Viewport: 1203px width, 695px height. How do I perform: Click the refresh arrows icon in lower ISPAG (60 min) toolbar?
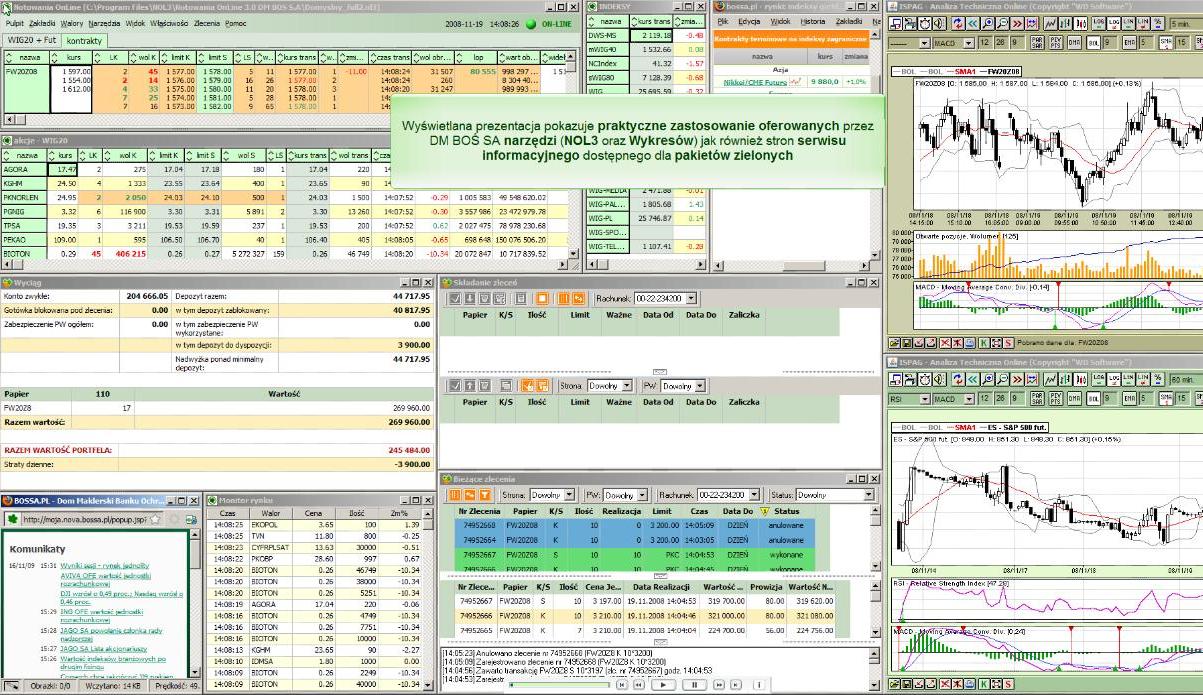pyautogui.click(x=958, y=378)
